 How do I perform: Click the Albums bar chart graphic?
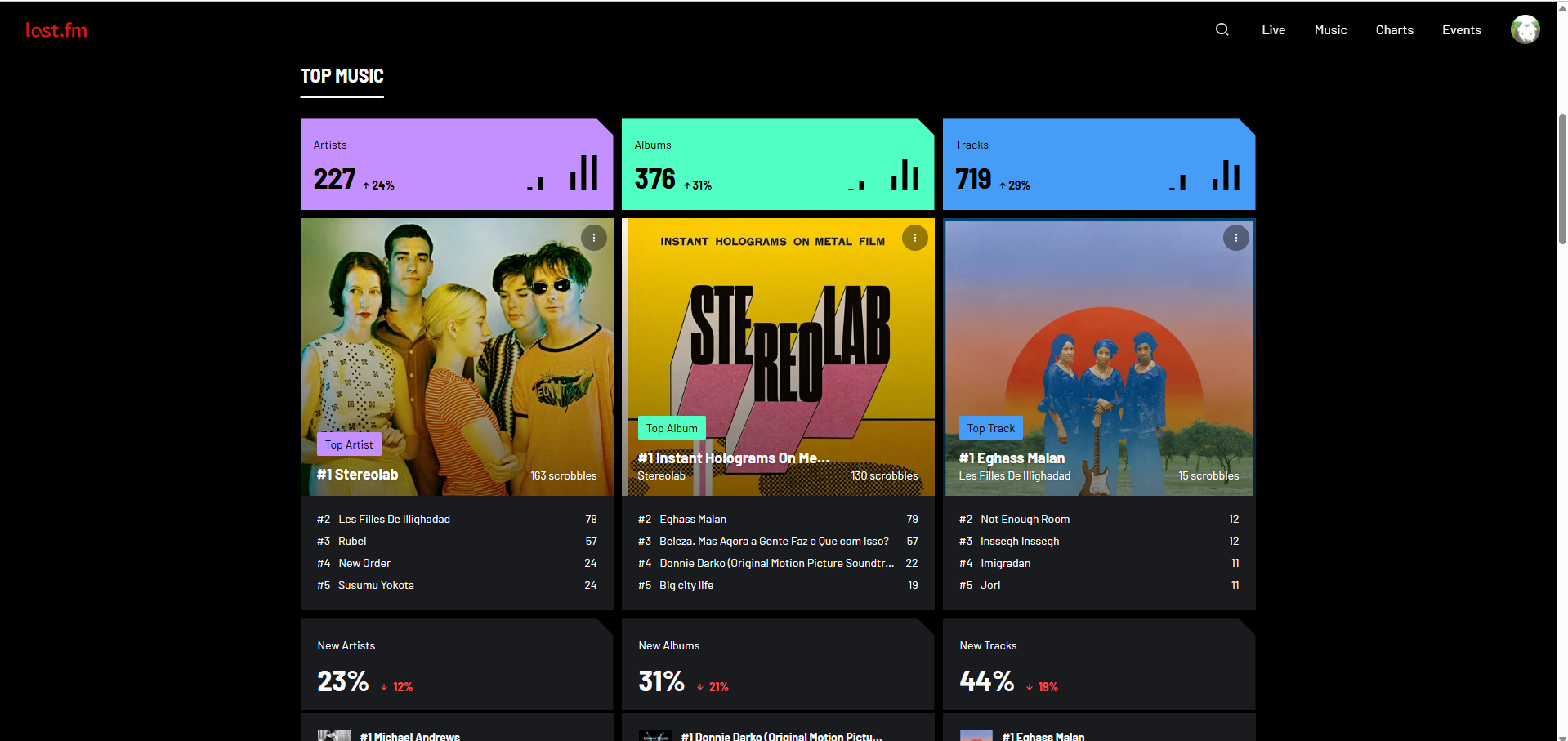point(883,174)
